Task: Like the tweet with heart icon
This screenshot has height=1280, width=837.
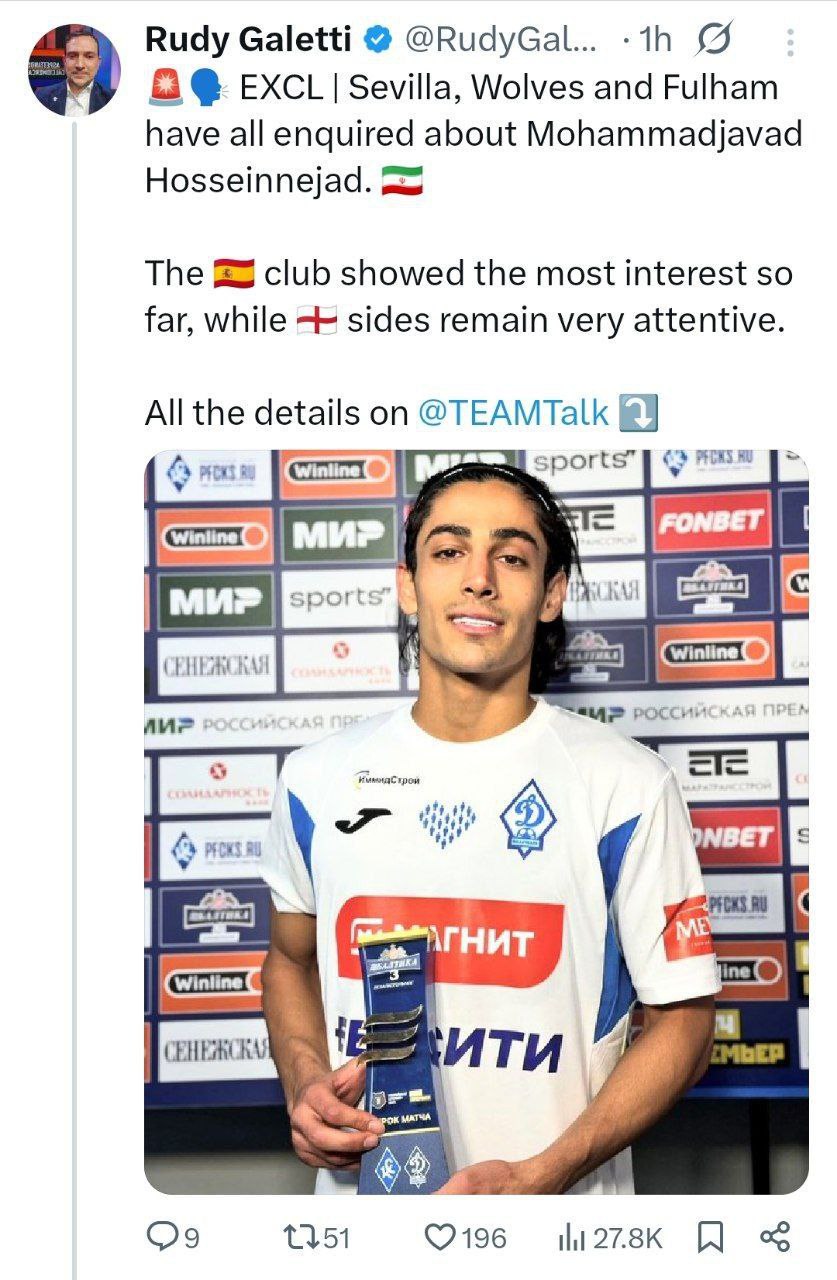Action: pos(440,1237)
